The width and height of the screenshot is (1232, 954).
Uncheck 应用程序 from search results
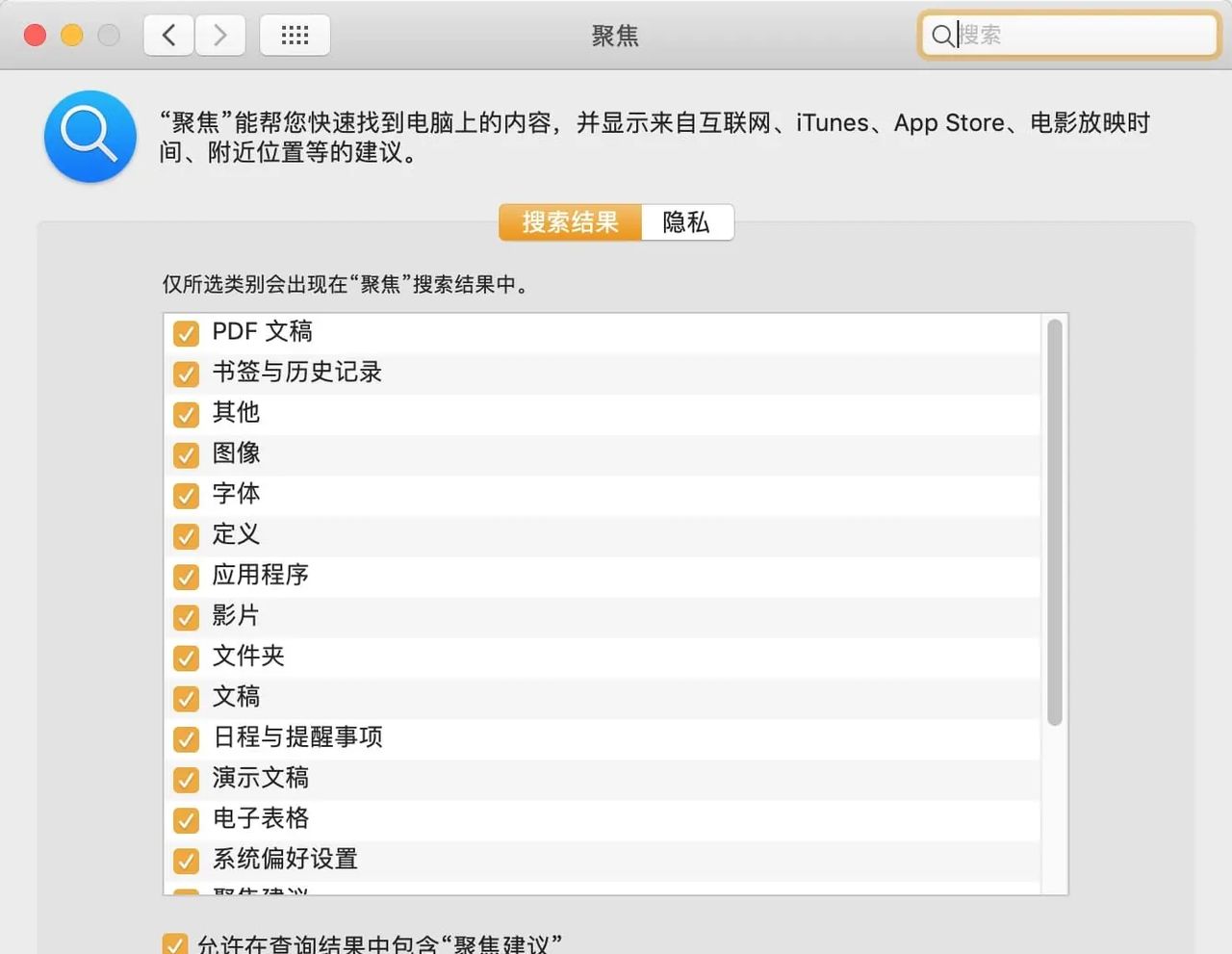(x=186, y=577)
